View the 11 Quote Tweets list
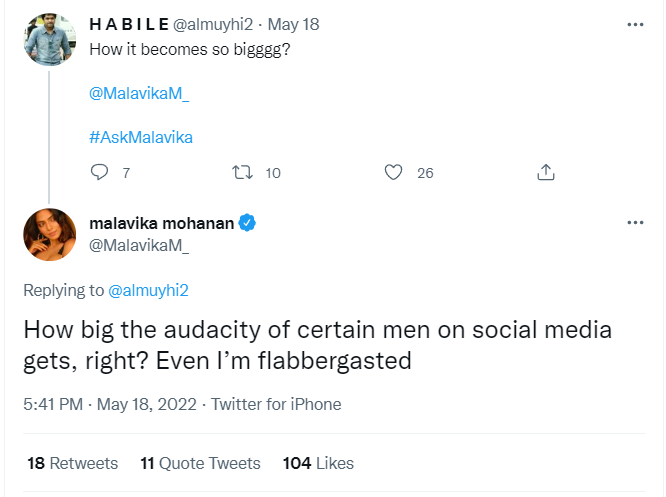The height and width of the screenshot is (497, 666). click(x=200, y=463)
